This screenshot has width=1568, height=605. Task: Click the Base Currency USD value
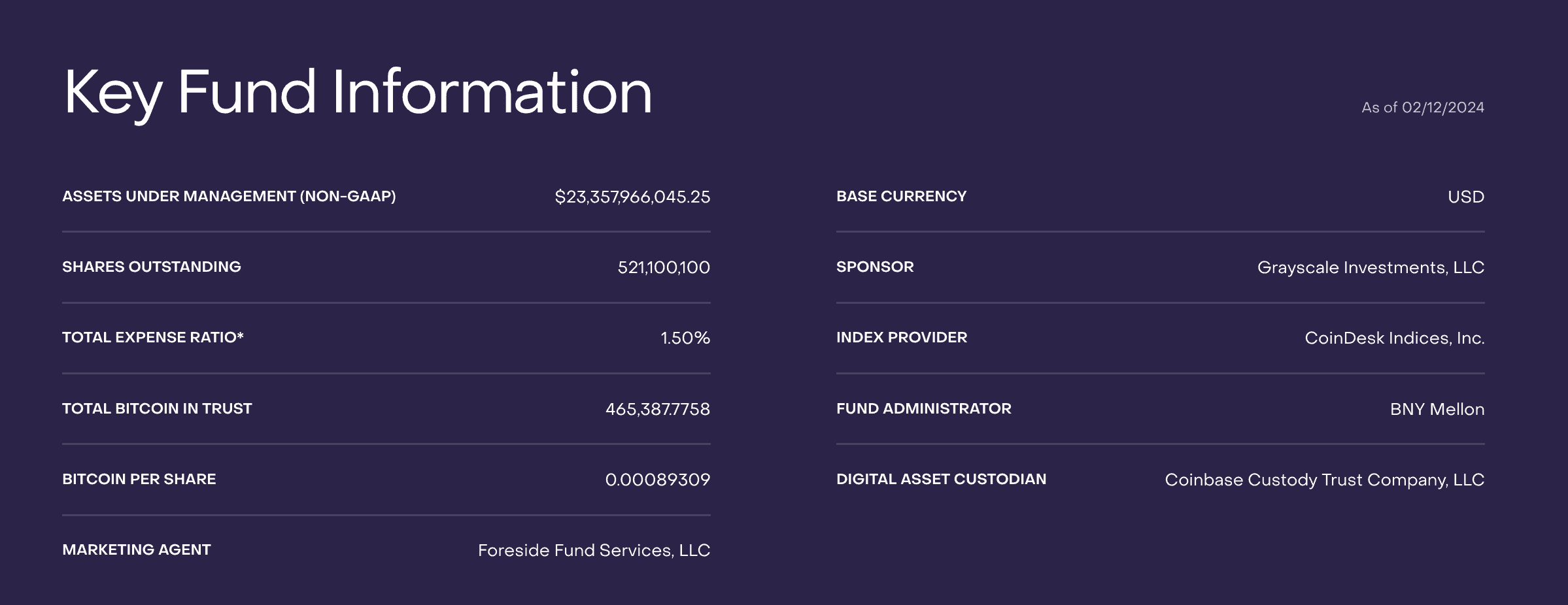pyautogui.click(x=1465, y=197)
